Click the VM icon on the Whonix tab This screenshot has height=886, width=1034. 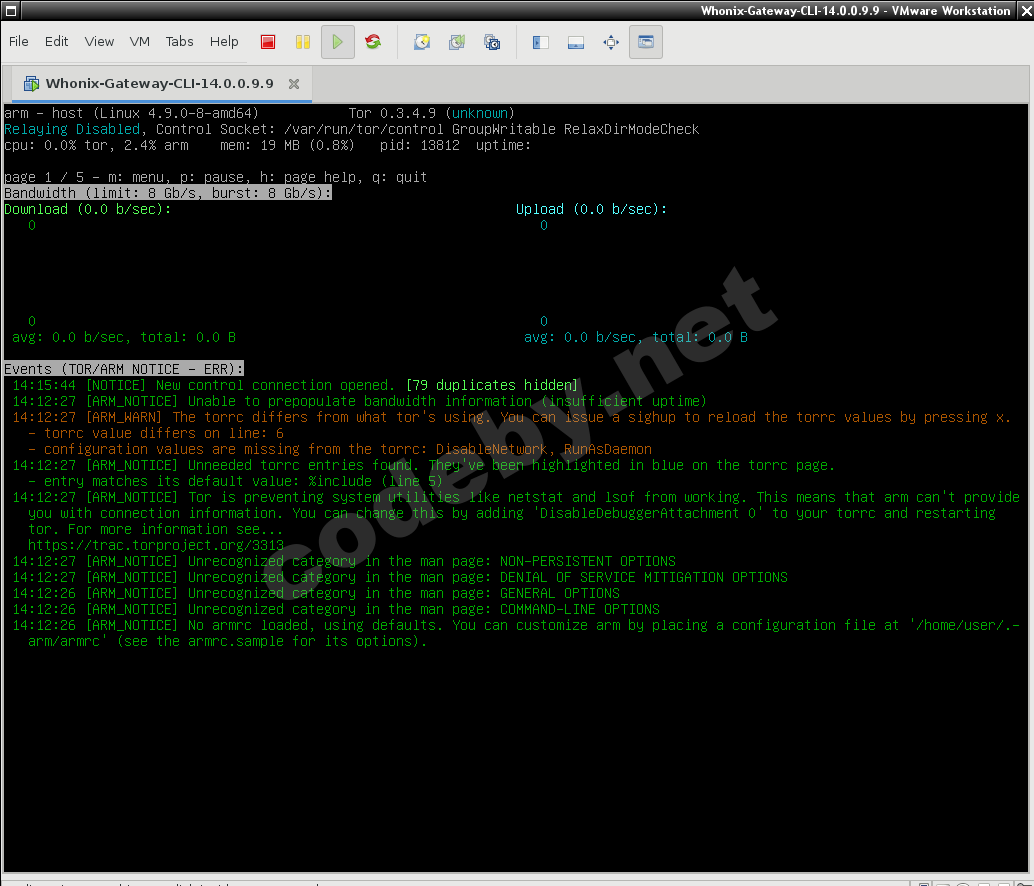[x=31, y=84]
